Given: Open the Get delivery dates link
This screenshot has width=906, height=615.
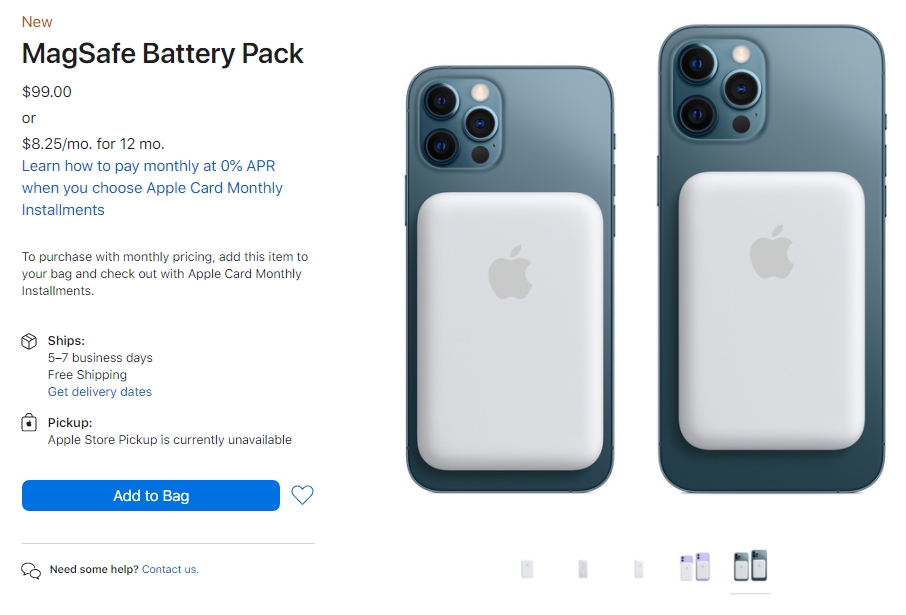Looking at the screenshot, I should pos(100,392).
